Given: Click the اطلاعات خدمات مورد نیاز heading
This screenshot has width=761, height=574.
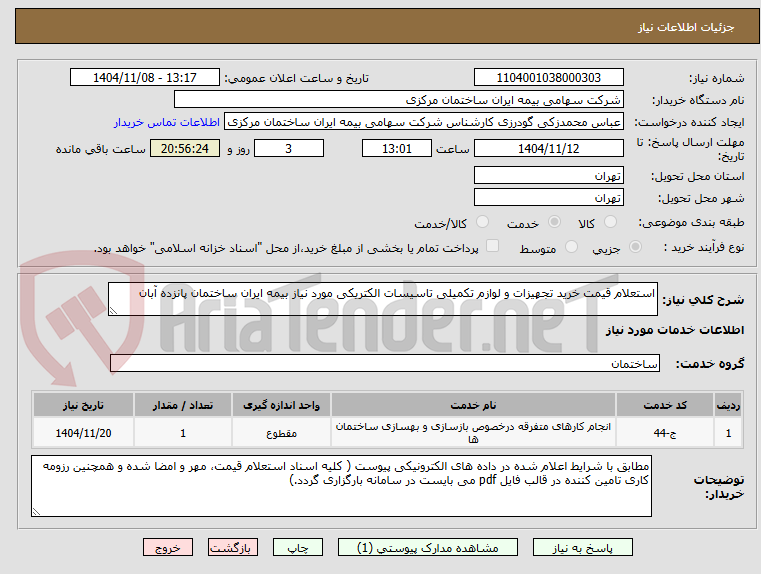Looking at the screenshot, I should point(675,330).
